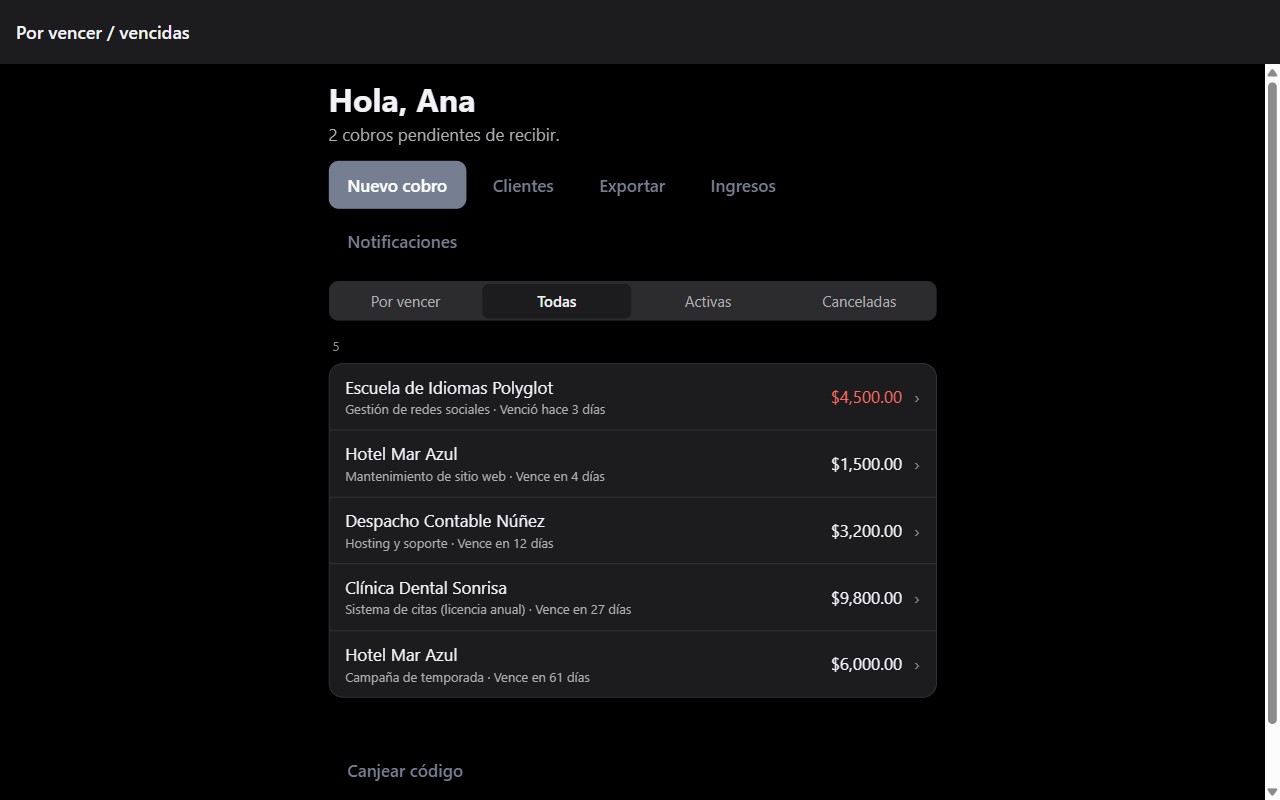Select the Todas filter tab

point(557,301)
